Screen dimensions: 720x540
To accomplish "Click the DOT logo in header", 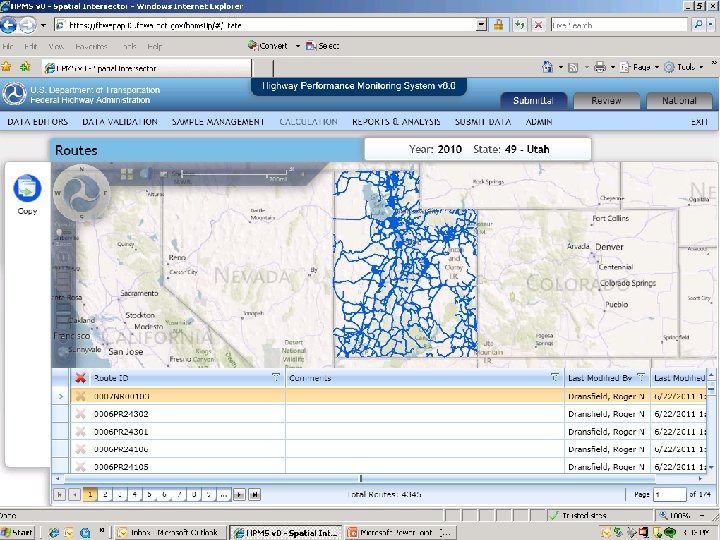I will click(14, 94).
